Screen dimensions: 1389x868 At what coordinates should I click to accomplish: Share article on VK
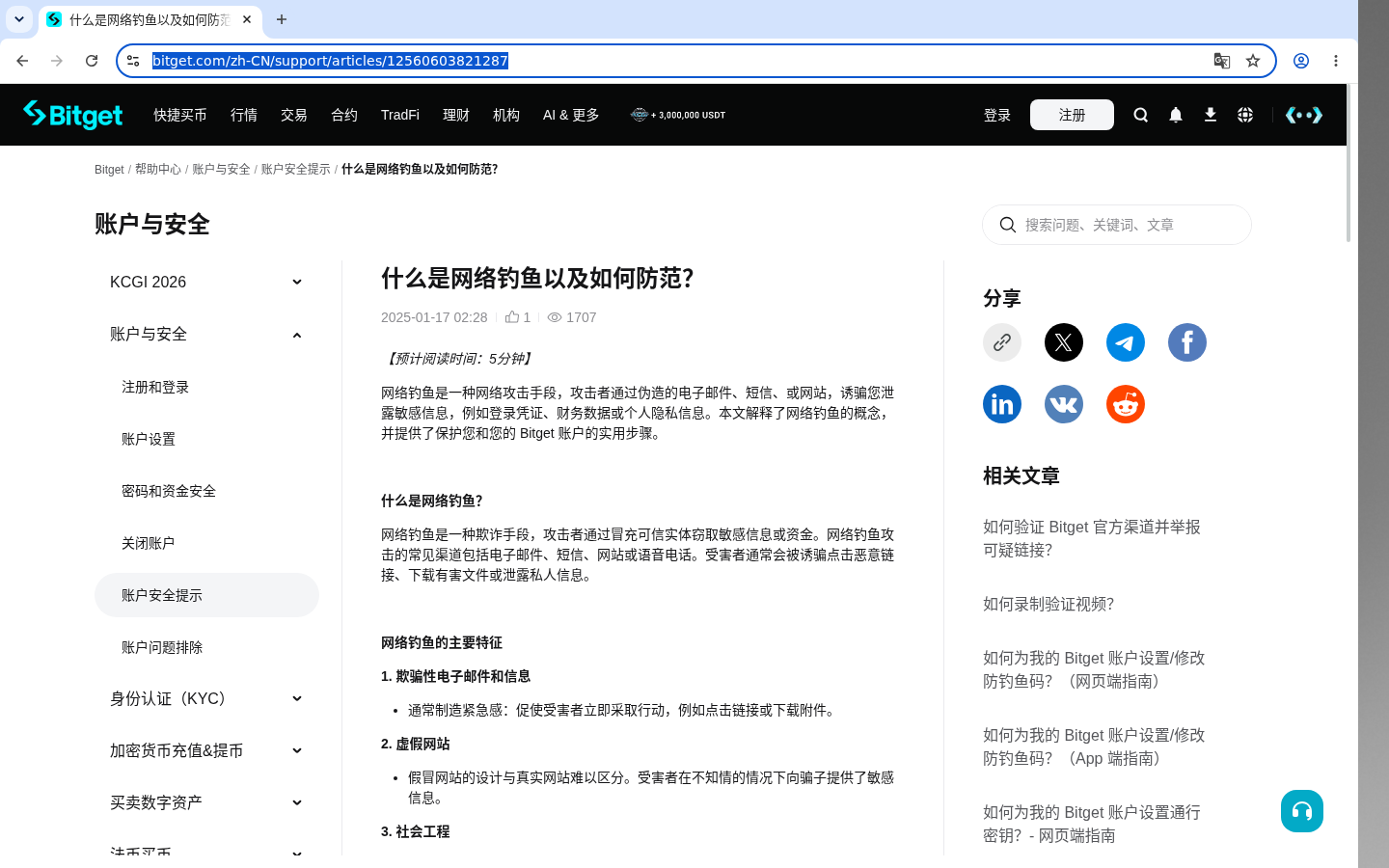[1064, 404]
